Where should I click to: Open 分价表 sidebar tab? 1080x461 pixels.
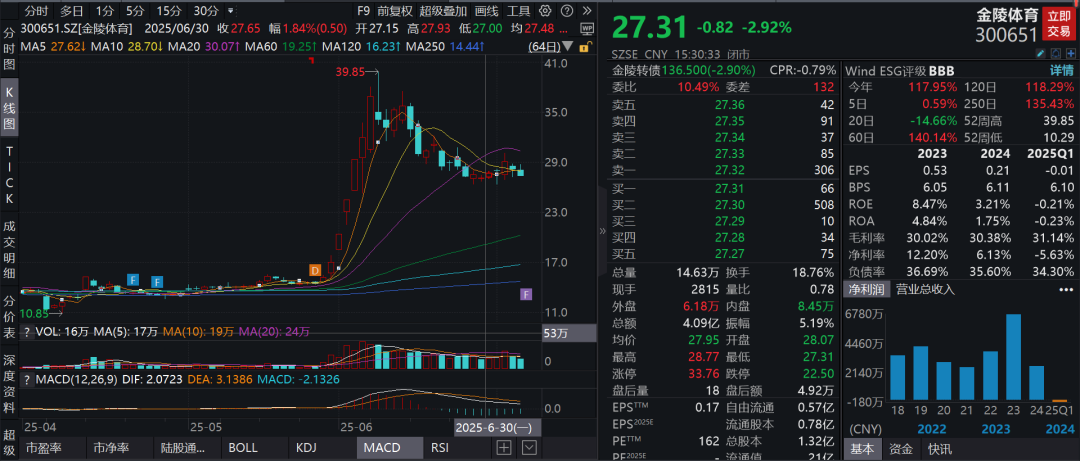coord(10,319)
